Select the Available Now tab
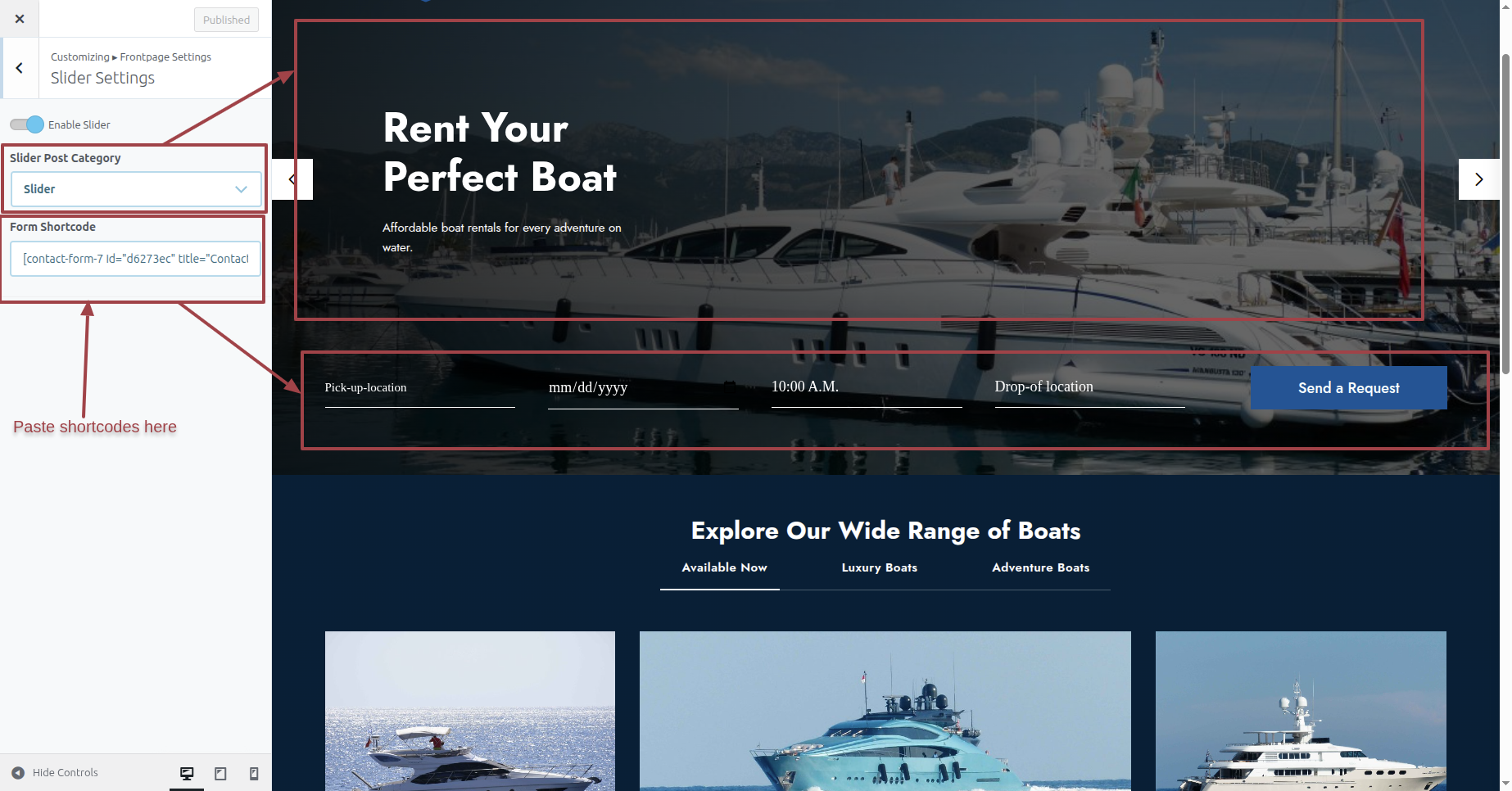Viewport: 1512px width, 791px height. click(724, 567)
